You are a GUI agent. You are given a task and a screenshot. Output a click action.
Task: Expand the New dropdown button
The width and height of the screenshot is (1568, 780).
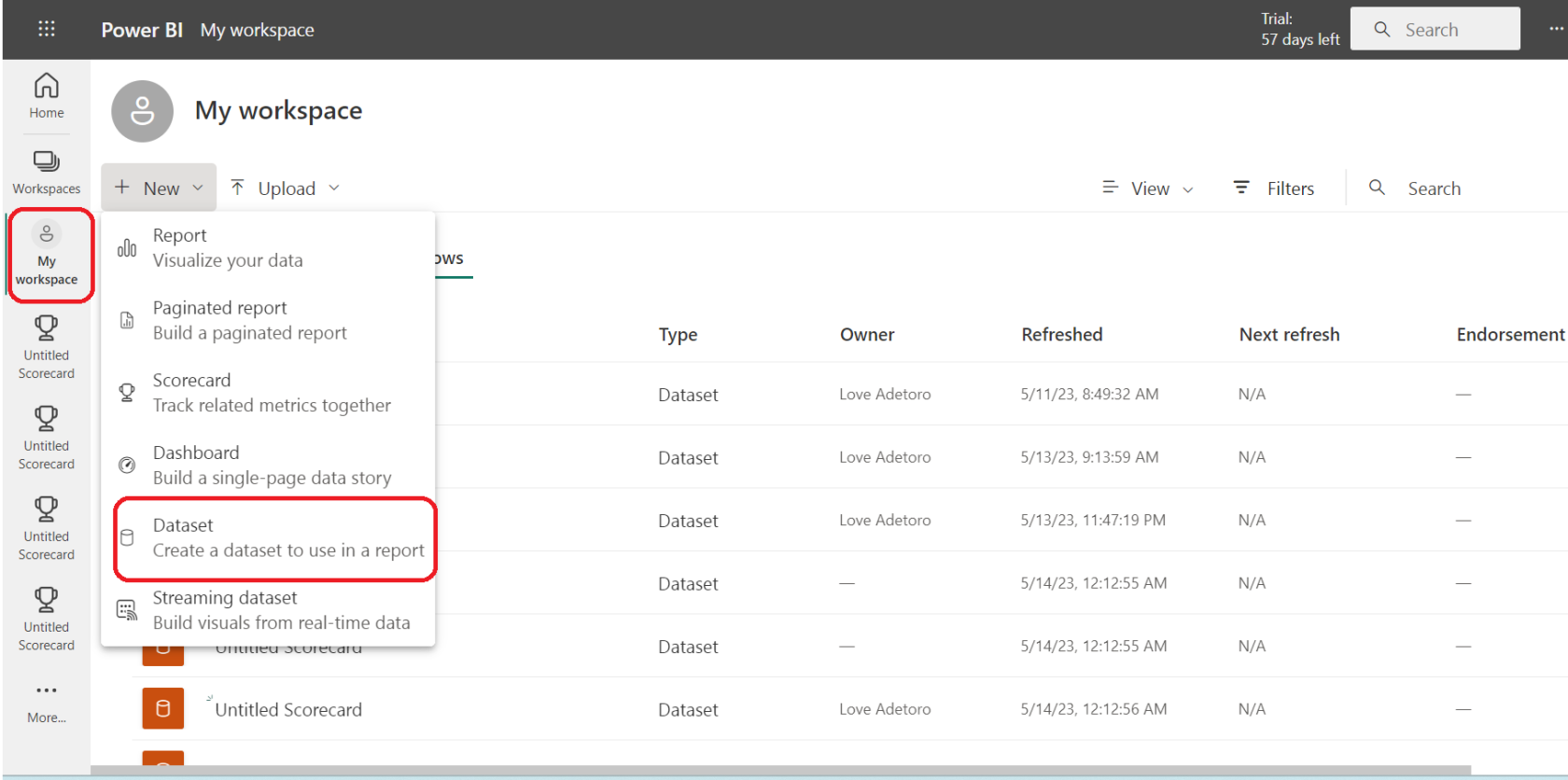pyautogui.click(x=159, y=188)
